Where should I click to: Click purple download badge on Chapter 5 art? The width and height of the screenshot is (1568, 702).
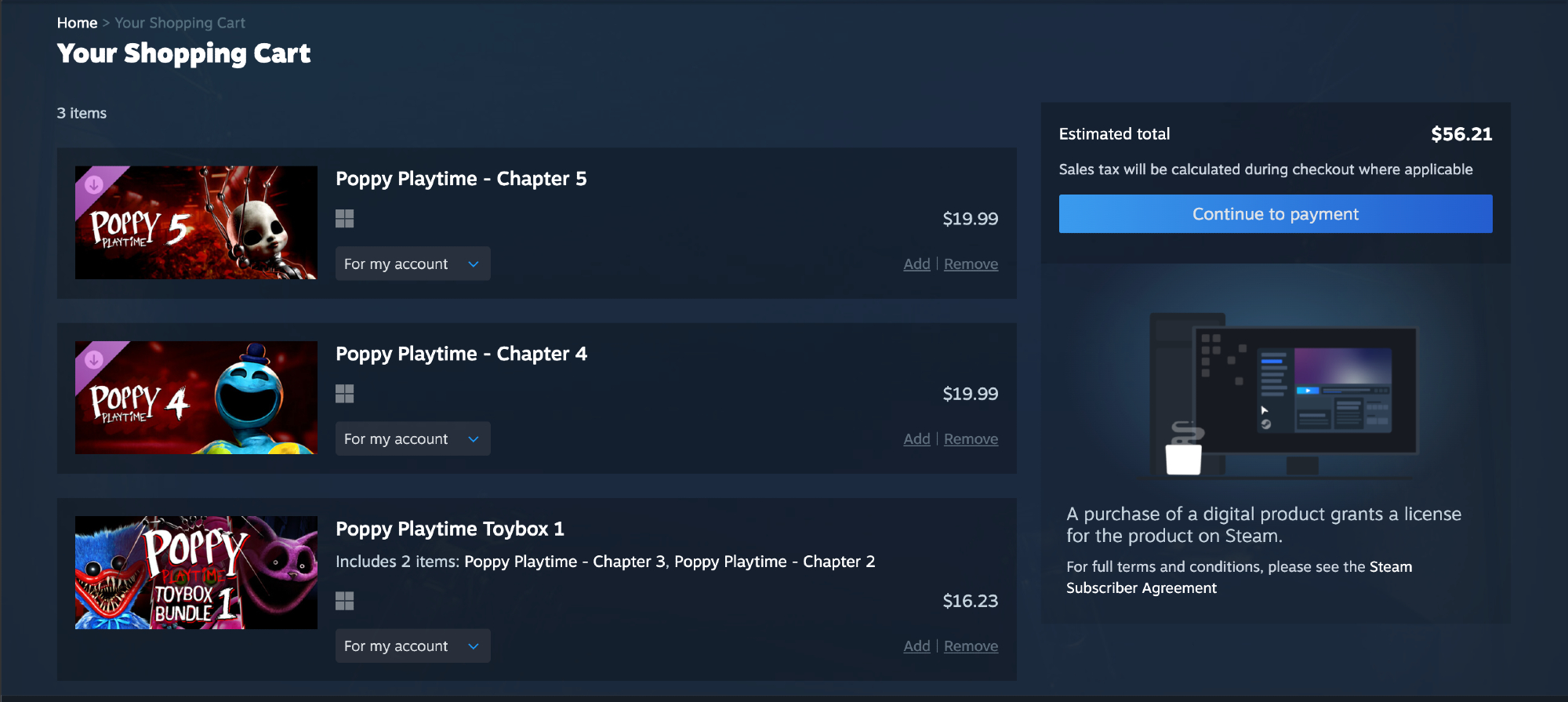(94, 184)
